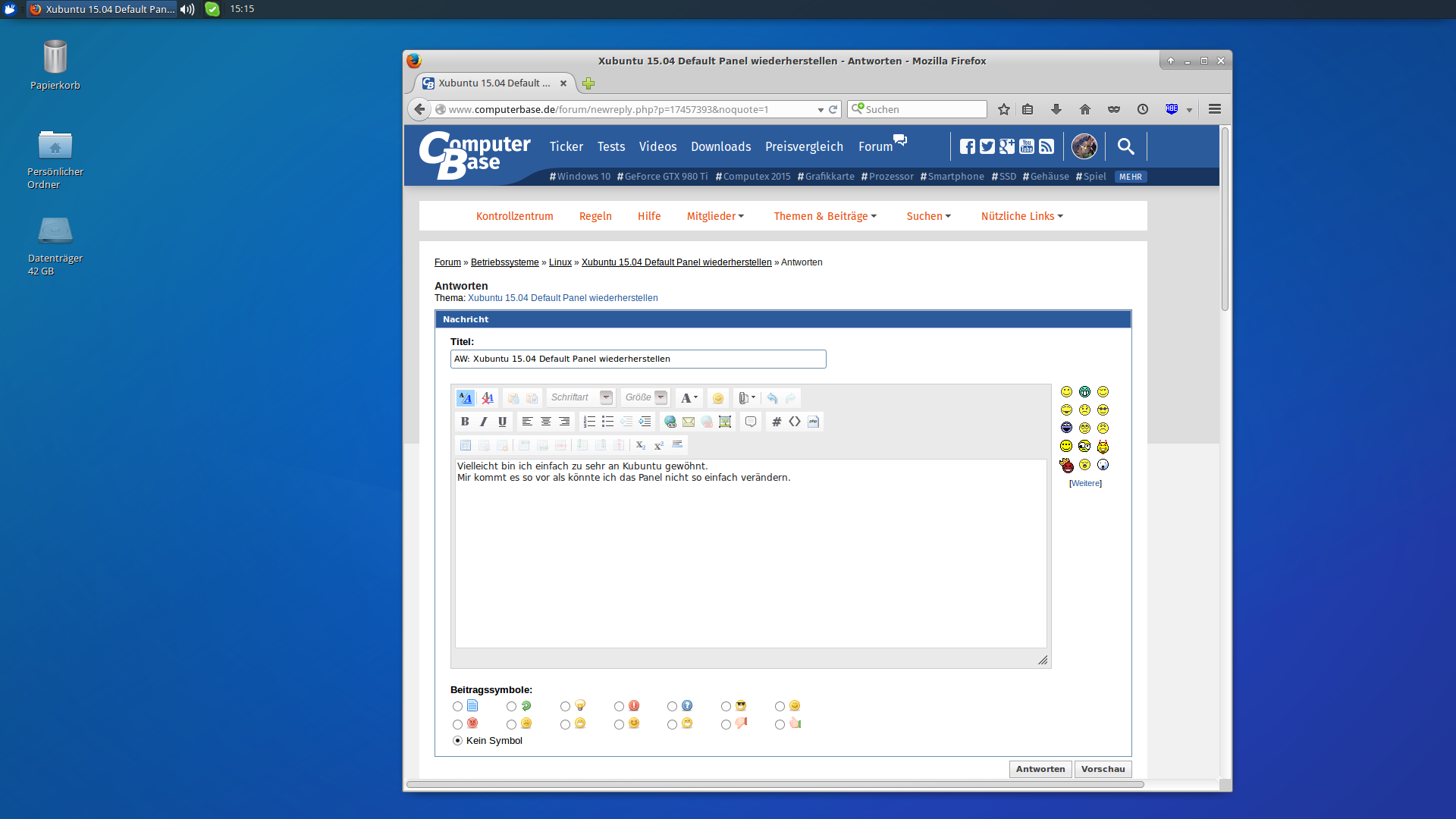
Task: Select the exclamation mark post icon radio
Action: tap(619, 707)
